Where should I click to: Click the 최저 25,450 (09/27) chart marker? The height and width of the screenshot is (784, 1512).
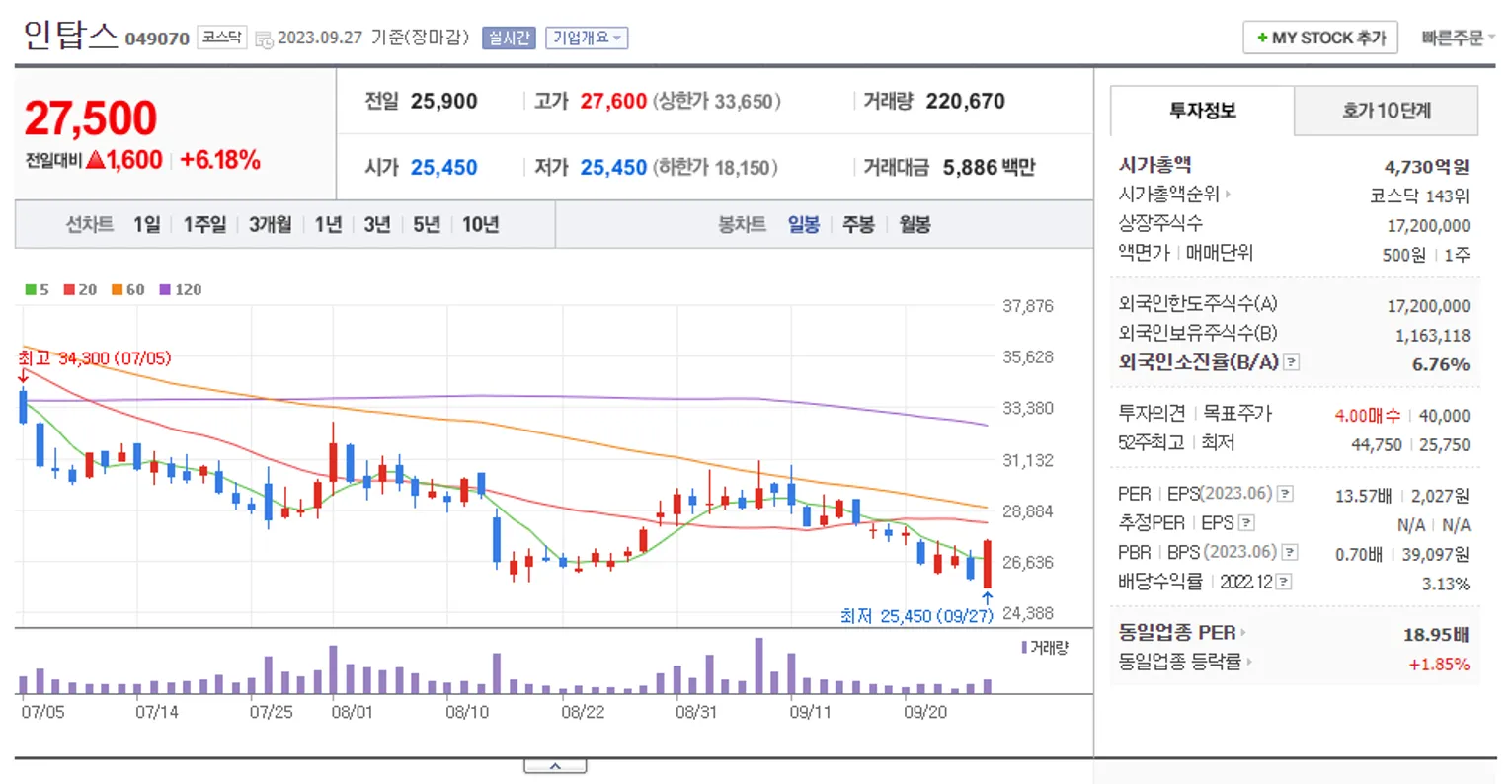(x=916, y=616)
